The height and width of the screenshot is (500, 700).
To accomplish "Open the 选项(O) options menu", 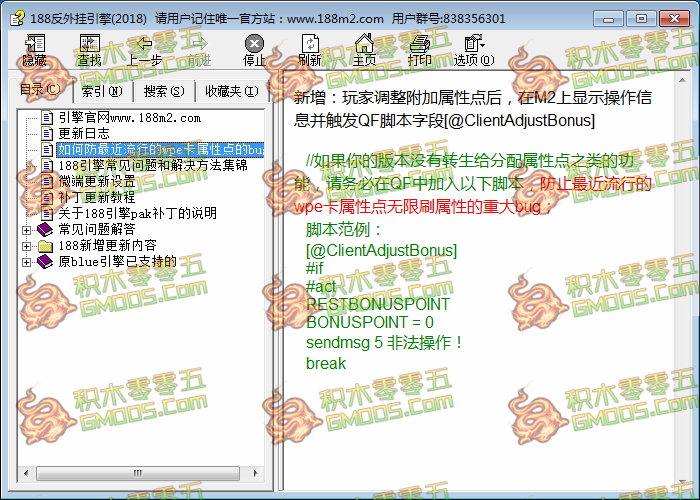I will point(474,50).
